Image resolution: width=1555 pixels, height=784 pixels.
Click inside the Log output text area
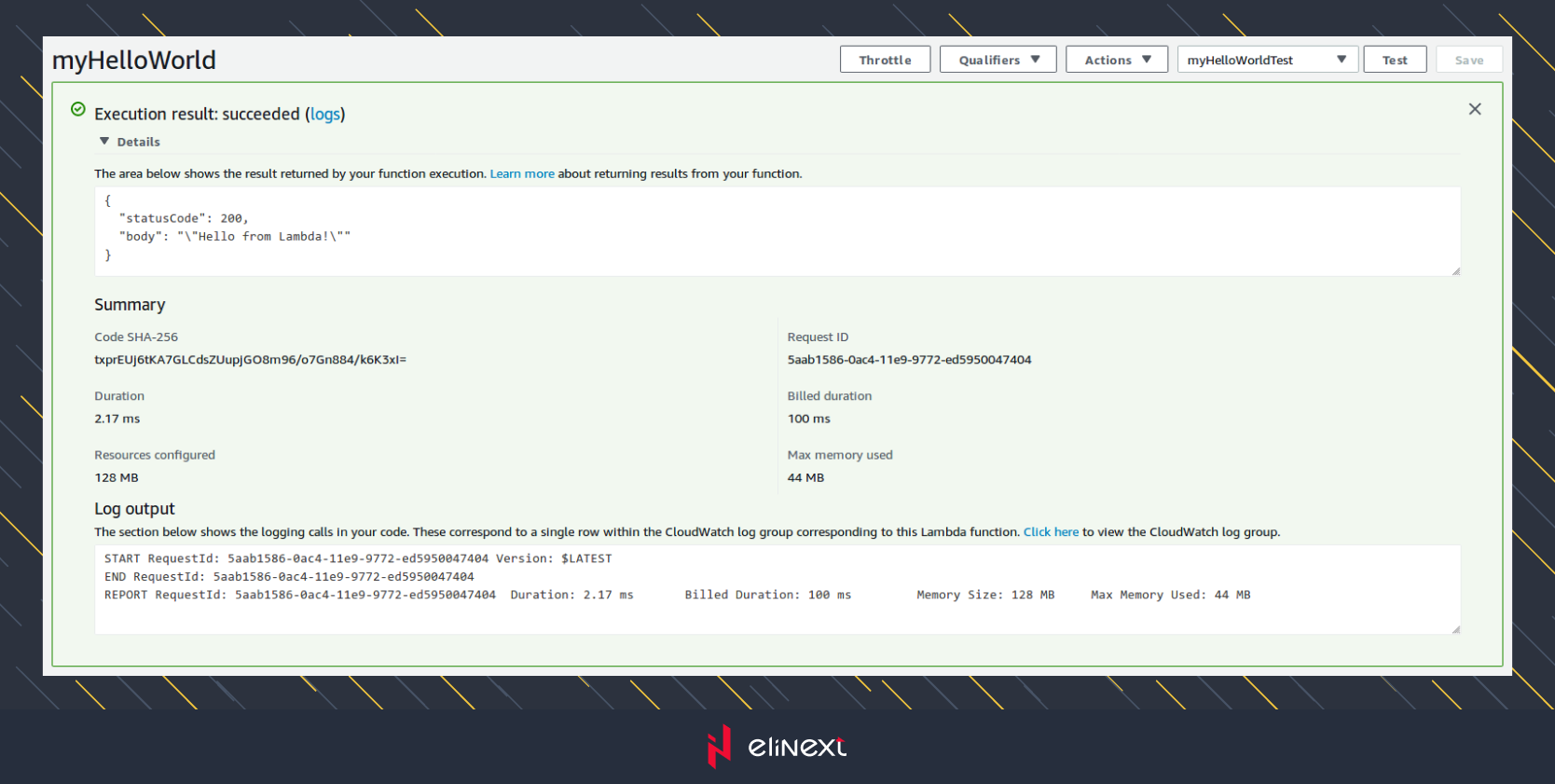click(777, 589)
